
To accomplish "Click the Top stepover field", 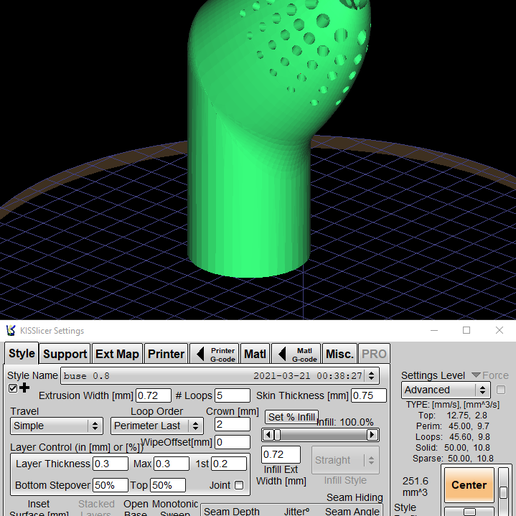I will click(168, 485).
